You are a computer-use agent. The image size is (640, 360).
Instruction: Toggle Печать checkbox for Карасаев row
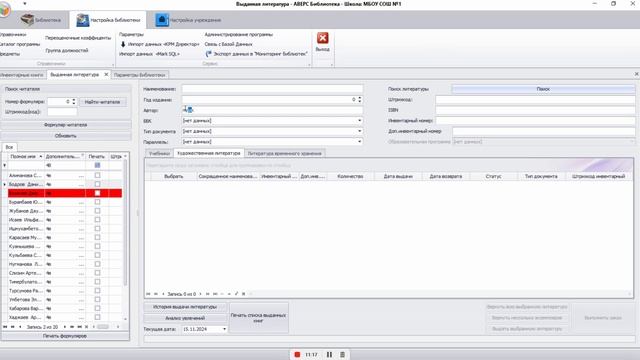97,237
